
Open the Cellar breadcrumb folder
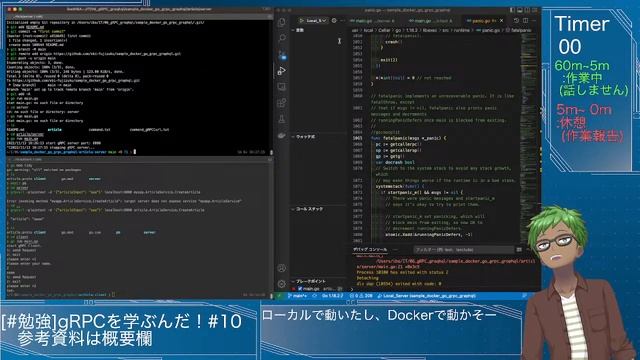coord(384,30)
